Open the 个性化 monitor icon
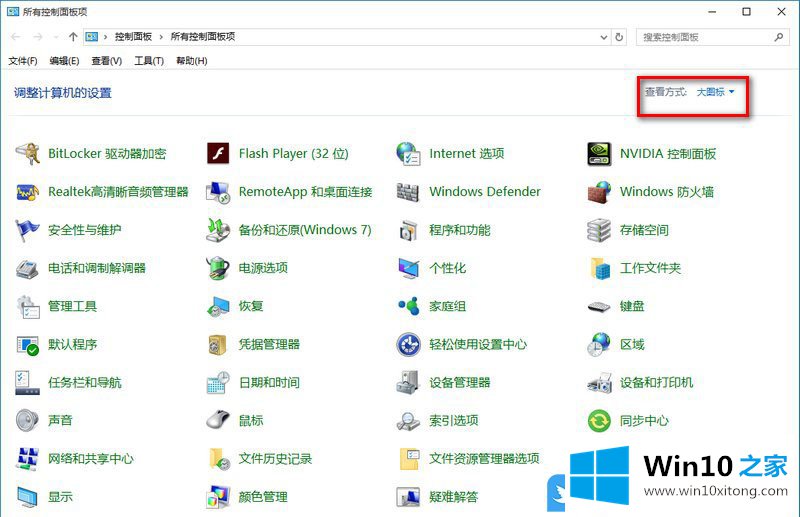 pos(408,268)
